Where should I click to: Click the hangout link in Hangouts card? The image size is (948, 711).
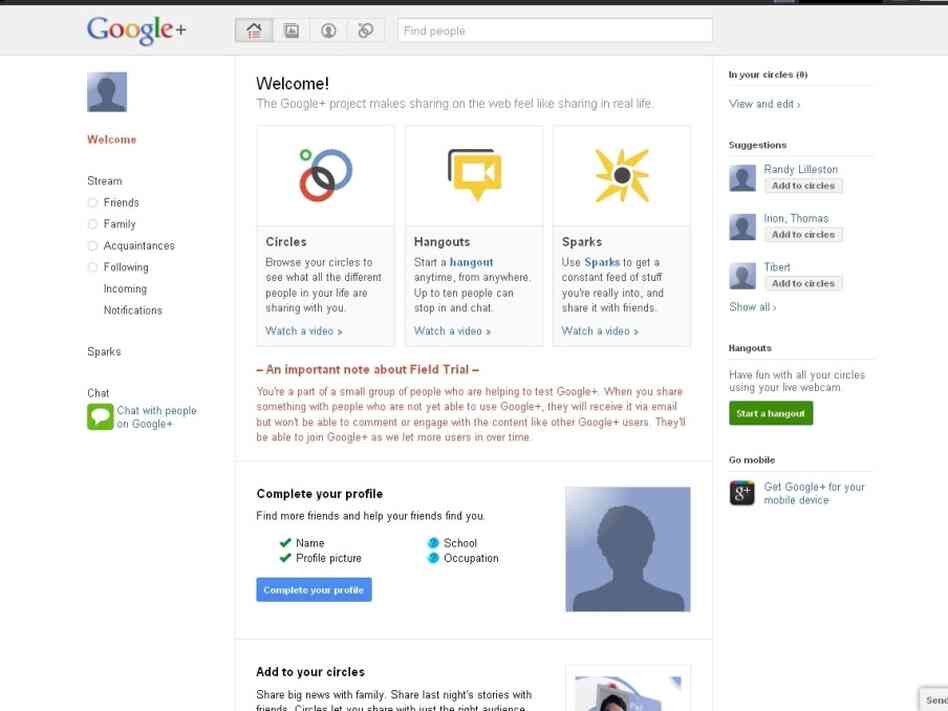coord(472,262)
